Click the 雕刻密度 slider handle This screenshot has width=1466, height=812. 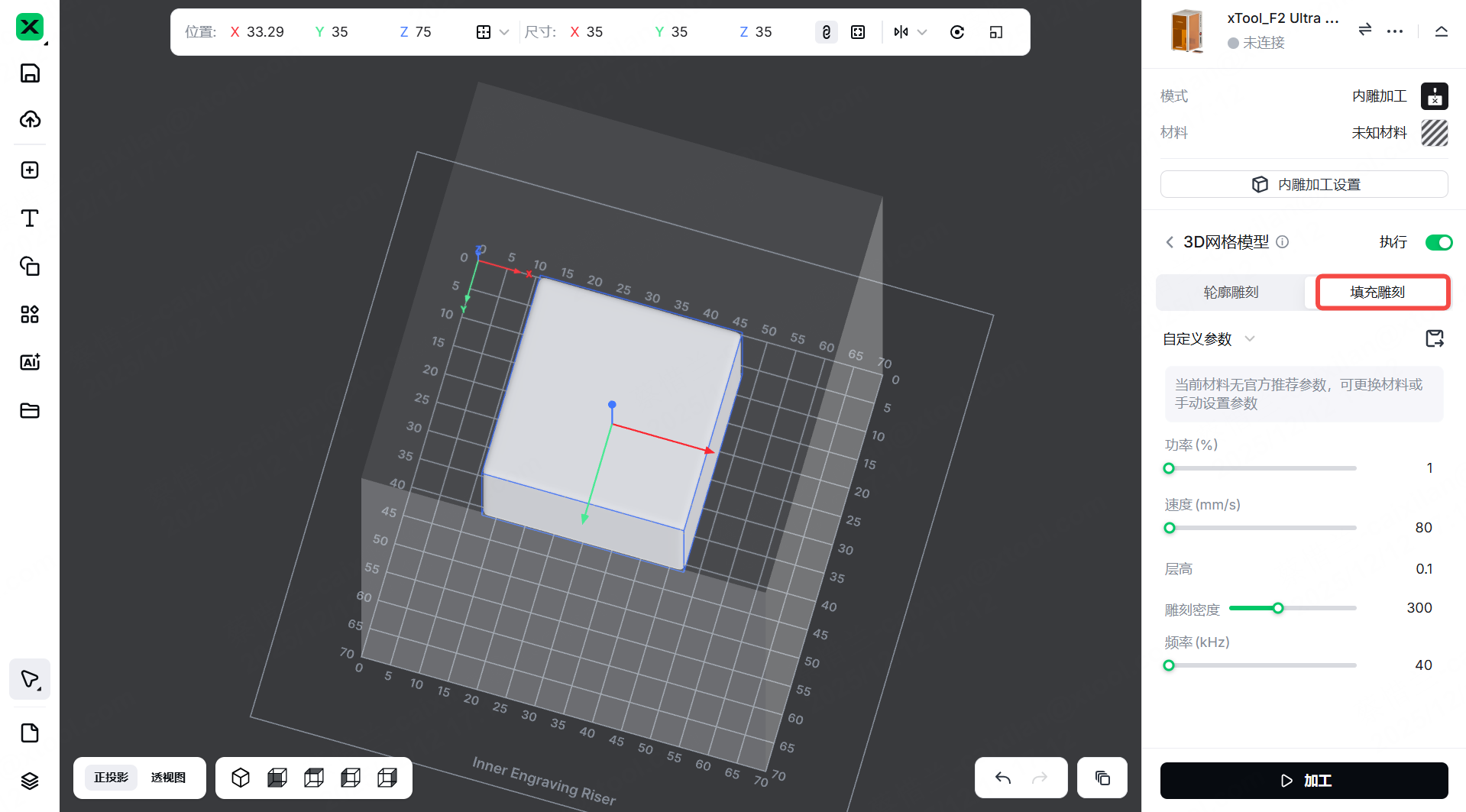[x=1277, y=608]
